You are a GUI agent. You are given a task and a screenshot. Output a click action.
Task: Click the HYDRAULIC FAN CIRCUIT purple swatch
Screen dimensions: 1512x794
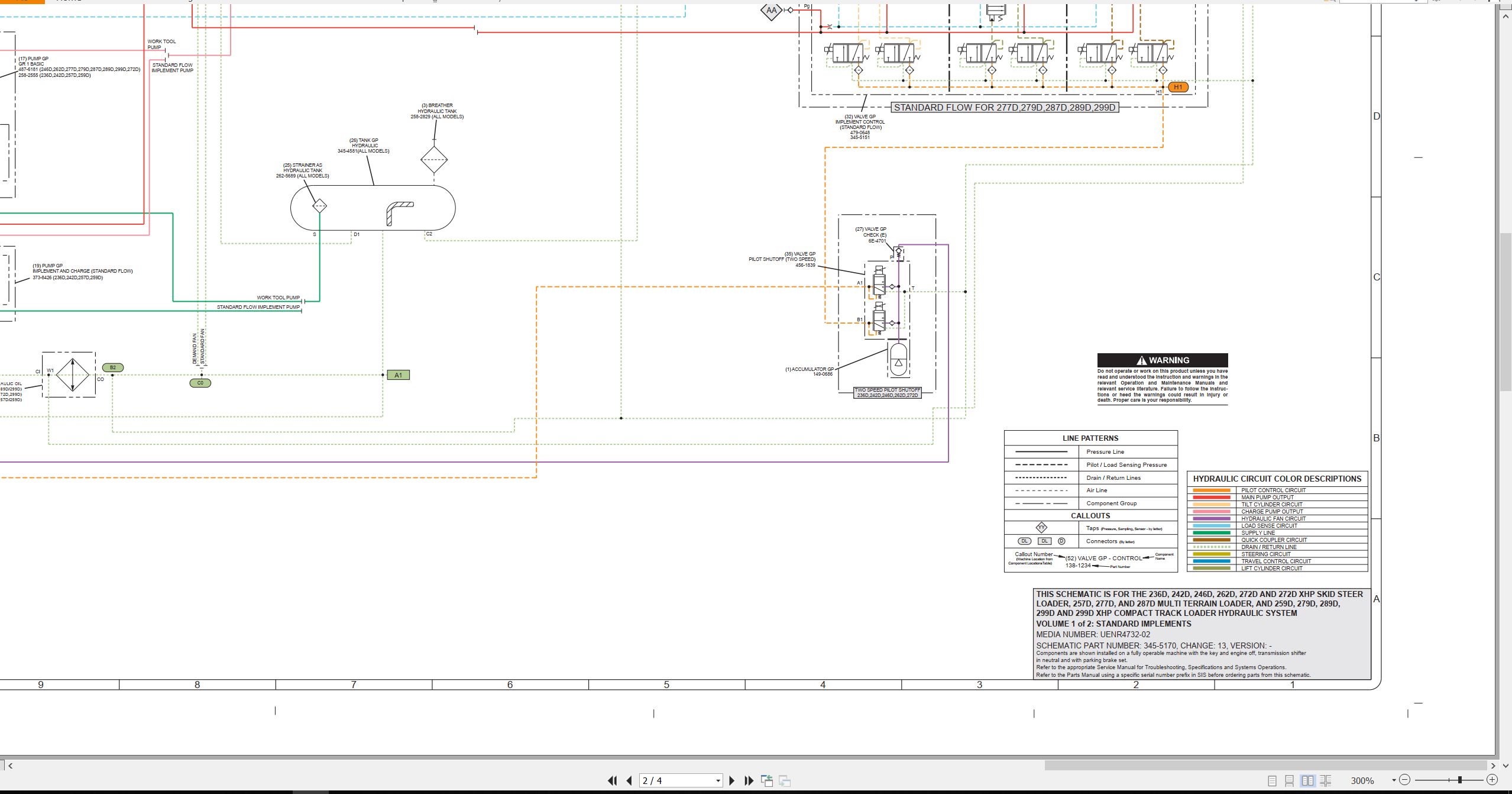[1212, 519]
